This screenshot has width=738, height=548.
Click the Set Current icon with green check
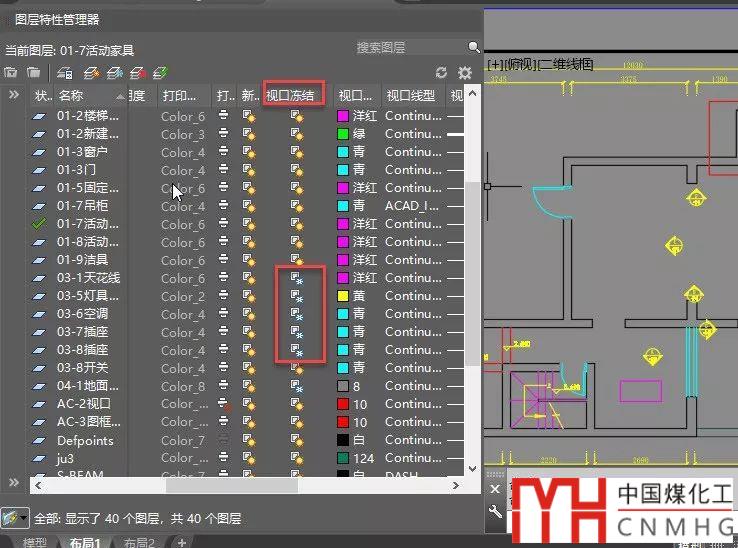click(160, 72)
